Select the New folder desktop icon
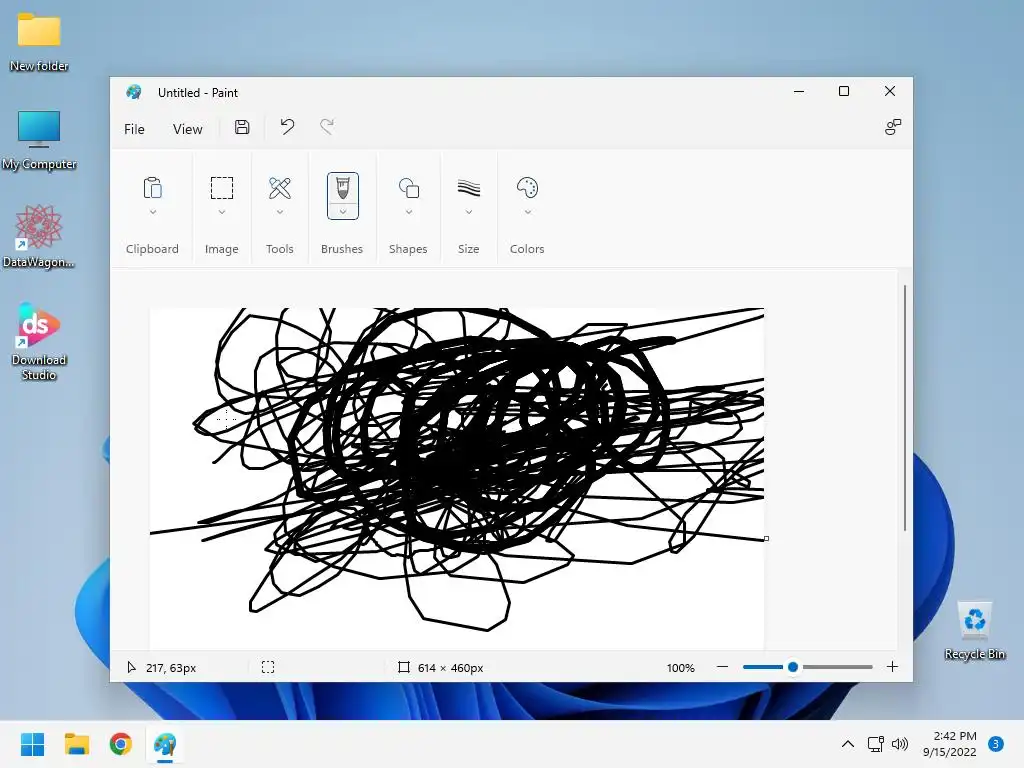The height and width of the screenshot is (768, 1024). point(39,40)
